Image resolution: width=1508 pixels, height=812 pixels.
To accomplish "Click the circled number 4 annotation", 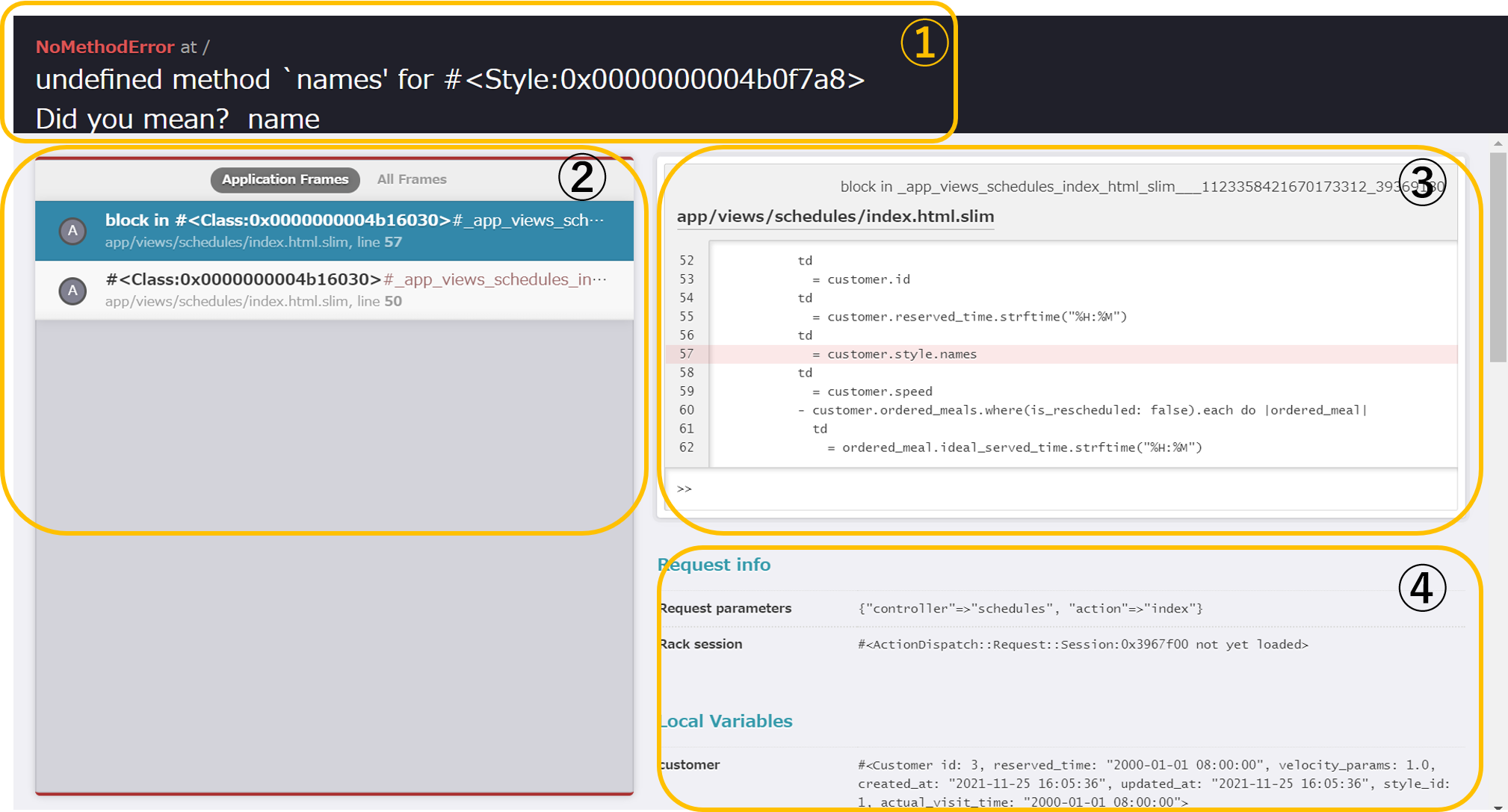I will pyautogui.click(x=1421, y=588).
